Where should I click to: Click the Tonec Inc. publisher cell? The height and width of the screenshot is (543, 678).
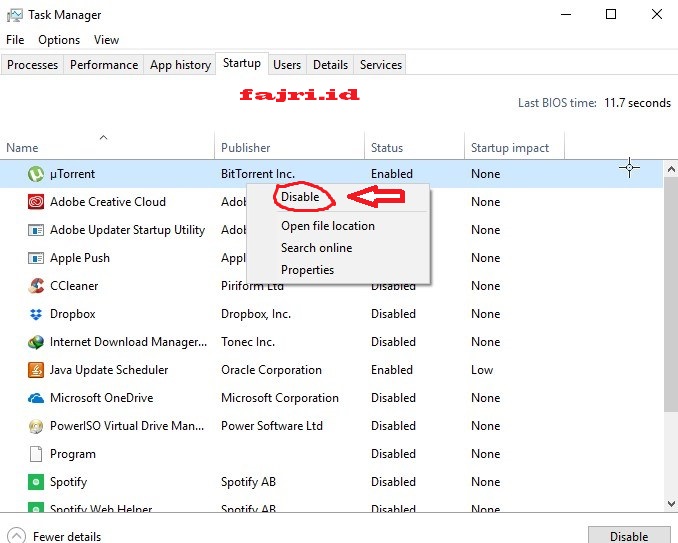(x=248, y=342)
